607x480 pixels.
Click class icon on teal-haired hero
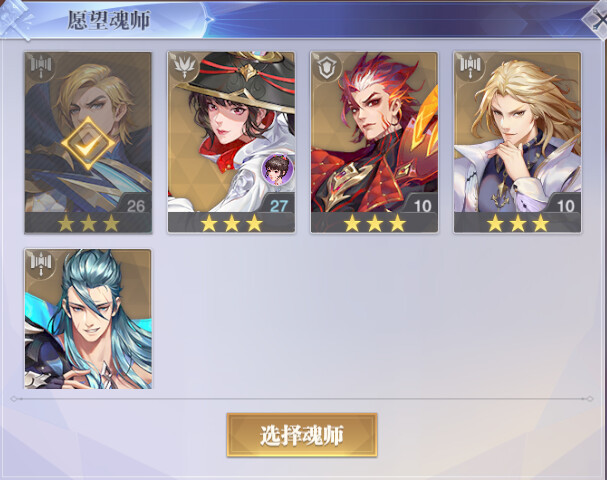40,264
